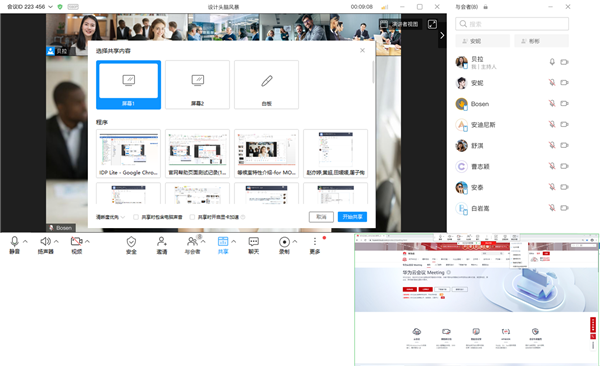Unmute 曹志颖 via muted mic icon
This screenshot has width=600, height=366.
click(552, 166)
